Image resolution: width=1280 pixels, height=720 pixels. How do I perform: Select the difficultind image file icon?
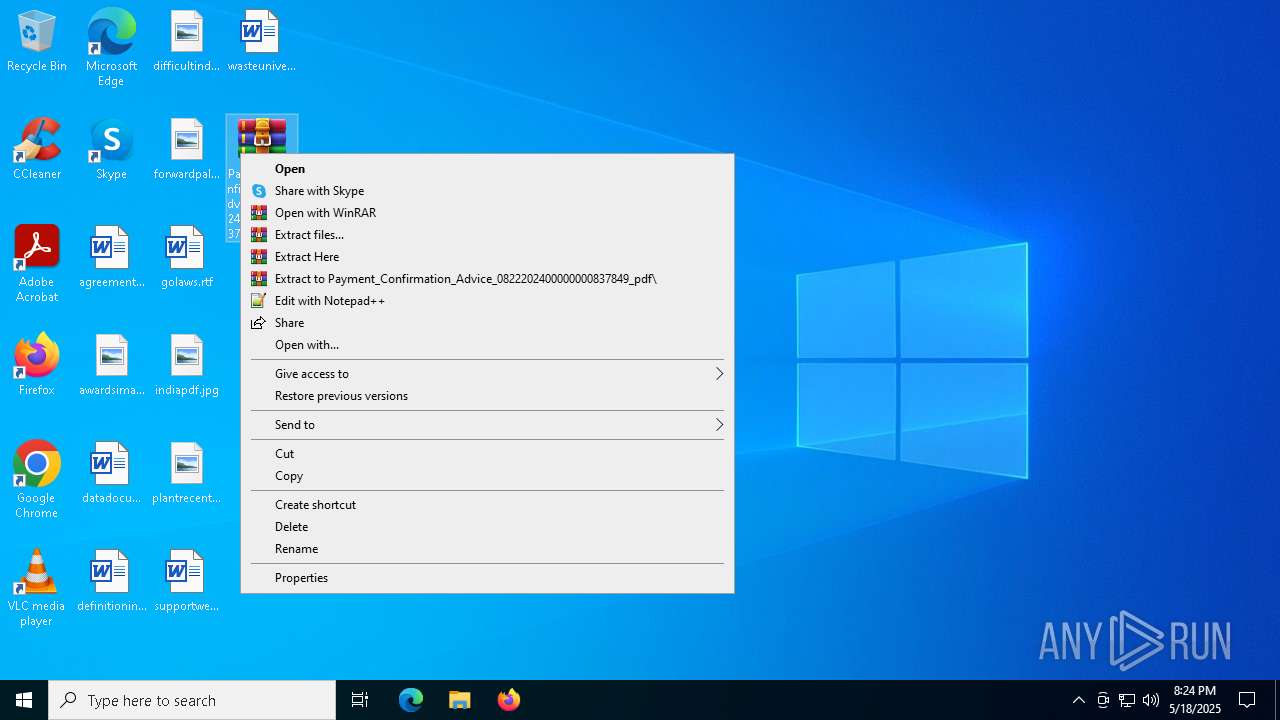[x=186, y=41]
